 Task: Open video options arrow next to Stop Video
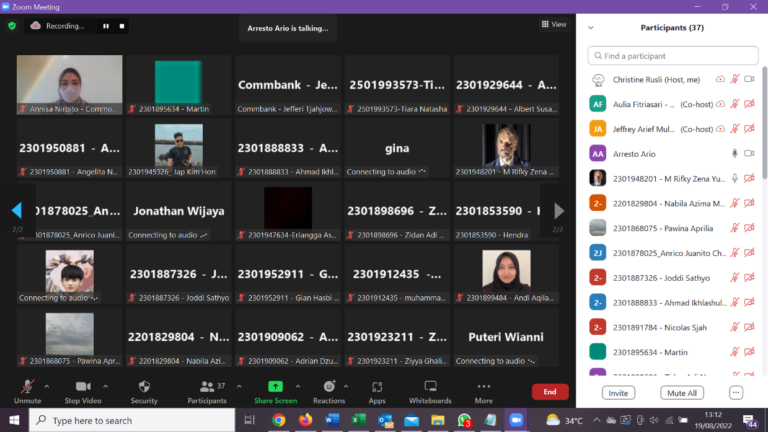105,386
